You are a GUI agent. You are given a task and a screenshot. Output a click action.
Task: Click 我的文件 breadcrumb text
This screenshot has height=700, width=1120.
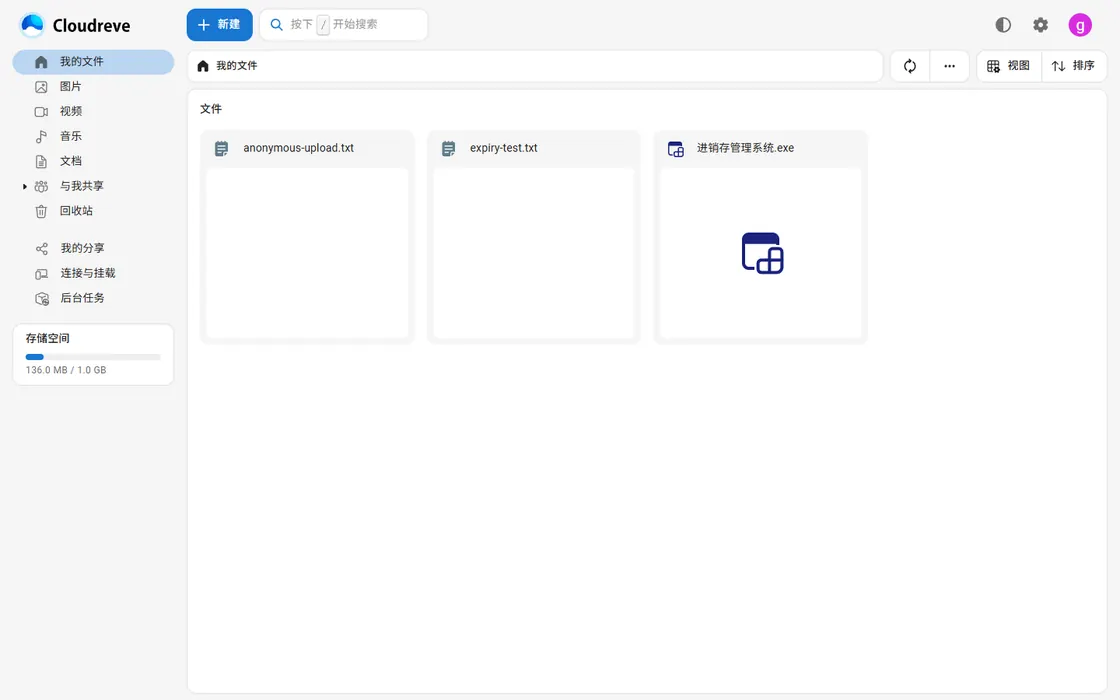[x=236, y=66]
